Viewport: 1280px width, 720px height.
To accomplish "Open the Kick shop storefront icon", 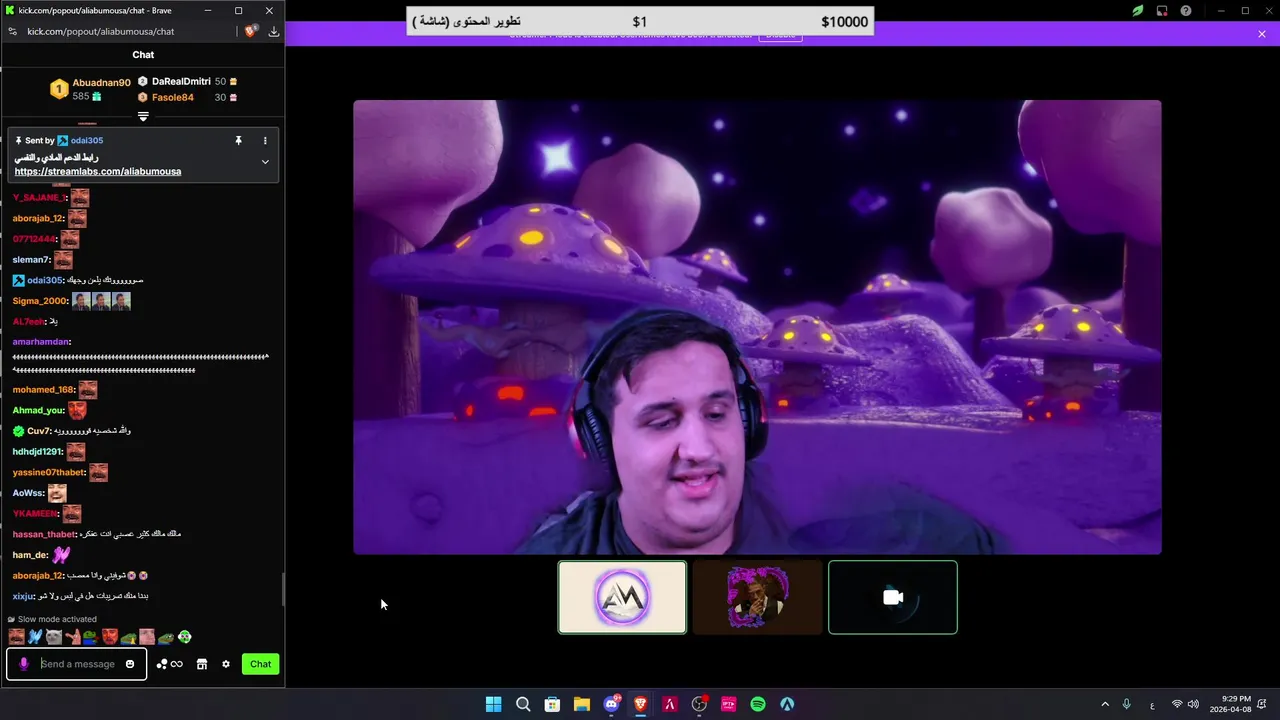I will pos(201,664).
